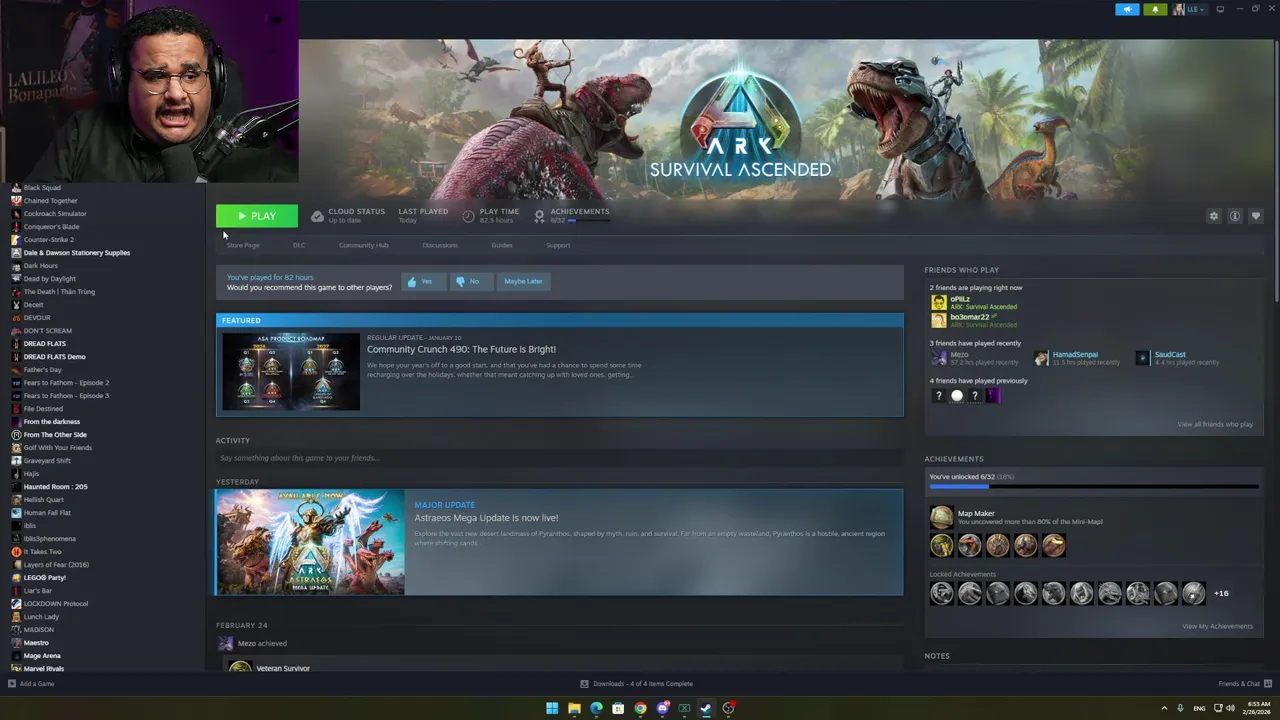The height and width of the screenshot is (720, 1280).
Task: Select Dead by Daylight in library
Action: (x=49, y=279)
